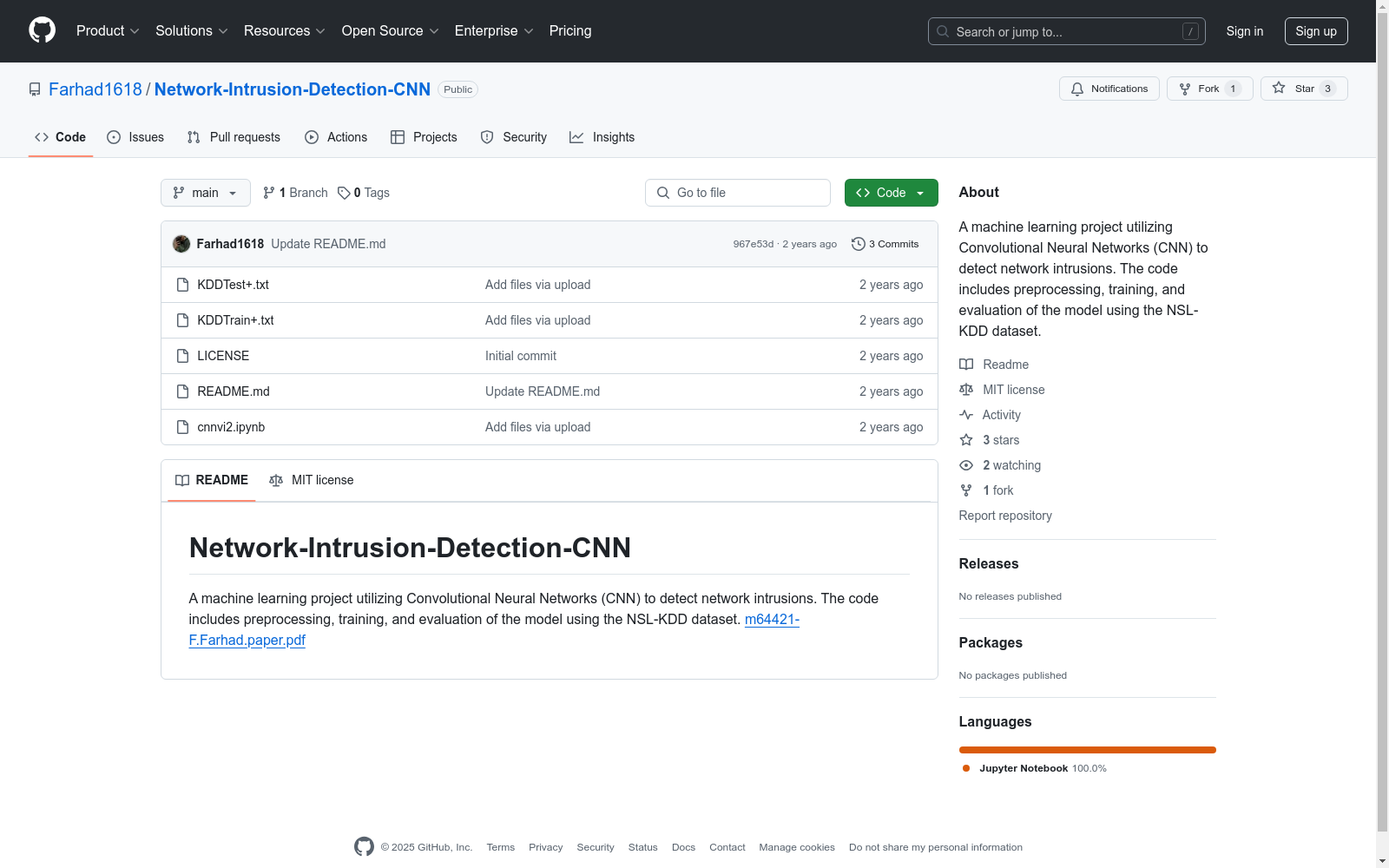Screen dimensions: 1389x868
Task: Open the Pull requests tab
Action: coord(234,137)
